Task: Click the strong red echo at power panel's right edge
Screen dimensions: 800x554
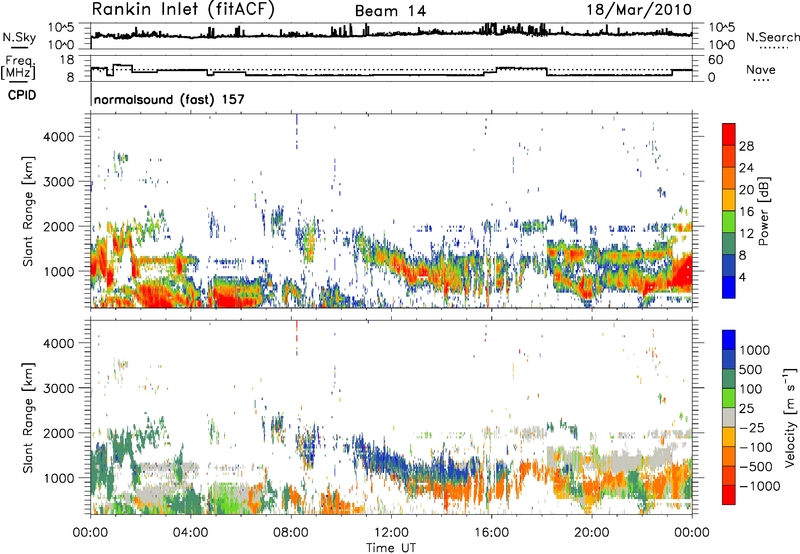Action: [682, 273]
